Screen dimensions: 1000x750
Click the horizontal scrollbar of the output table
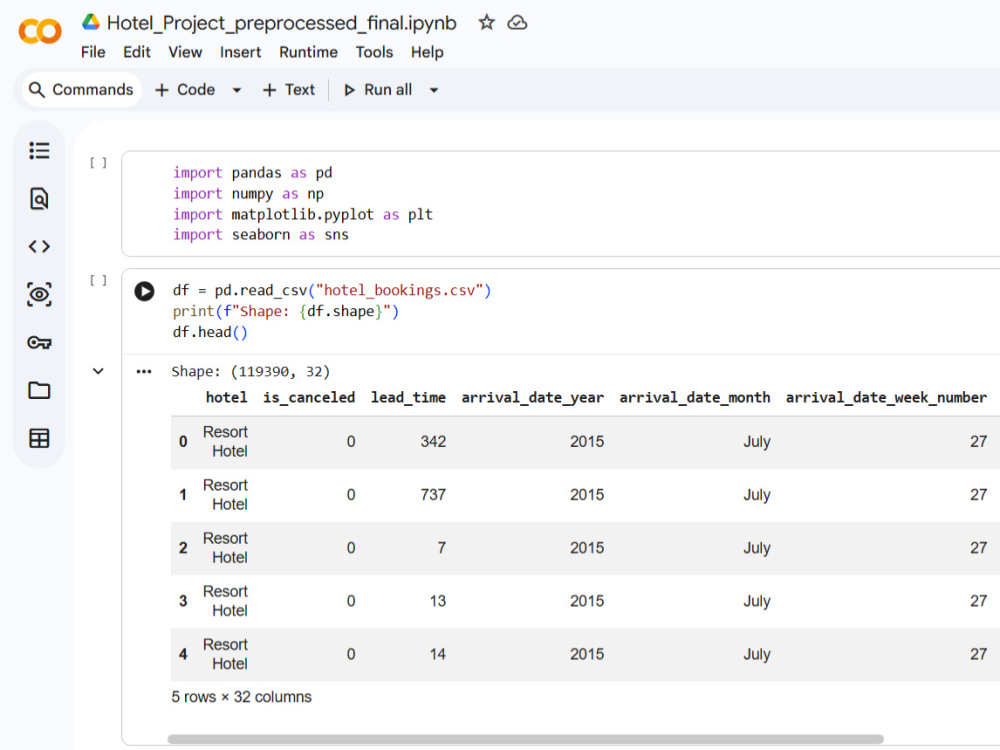pos(526,739)
